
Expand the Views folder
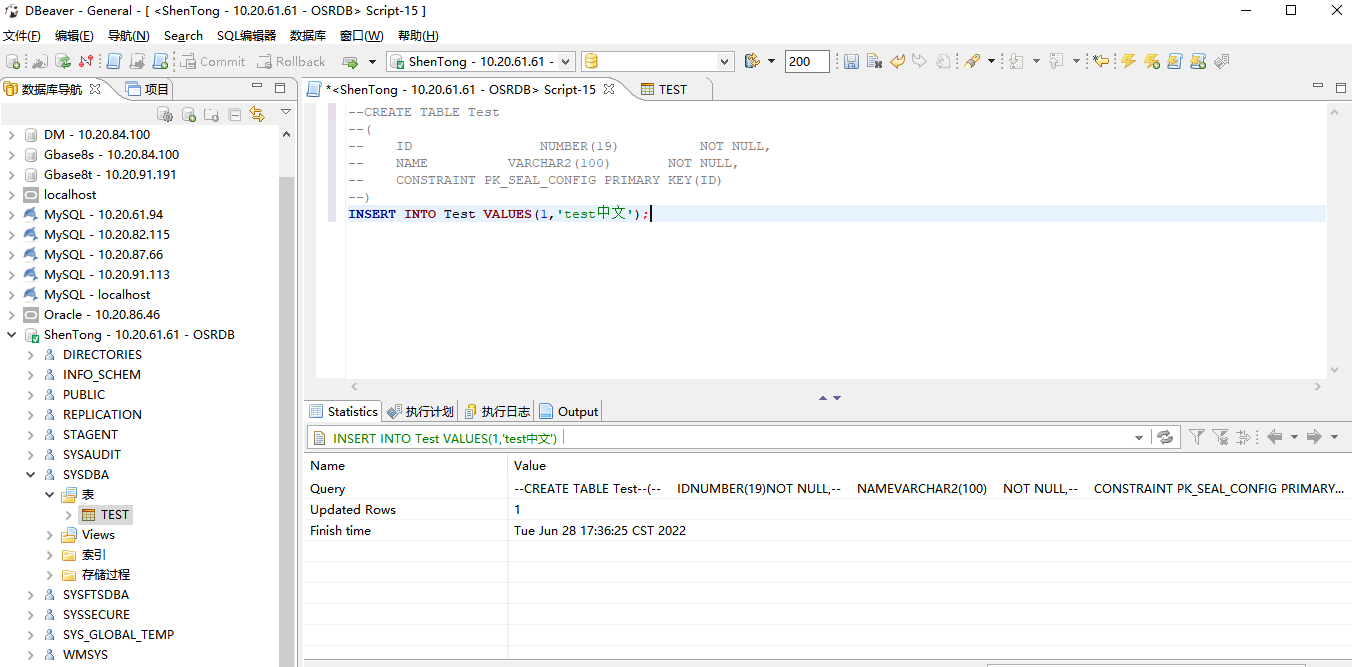50,534
